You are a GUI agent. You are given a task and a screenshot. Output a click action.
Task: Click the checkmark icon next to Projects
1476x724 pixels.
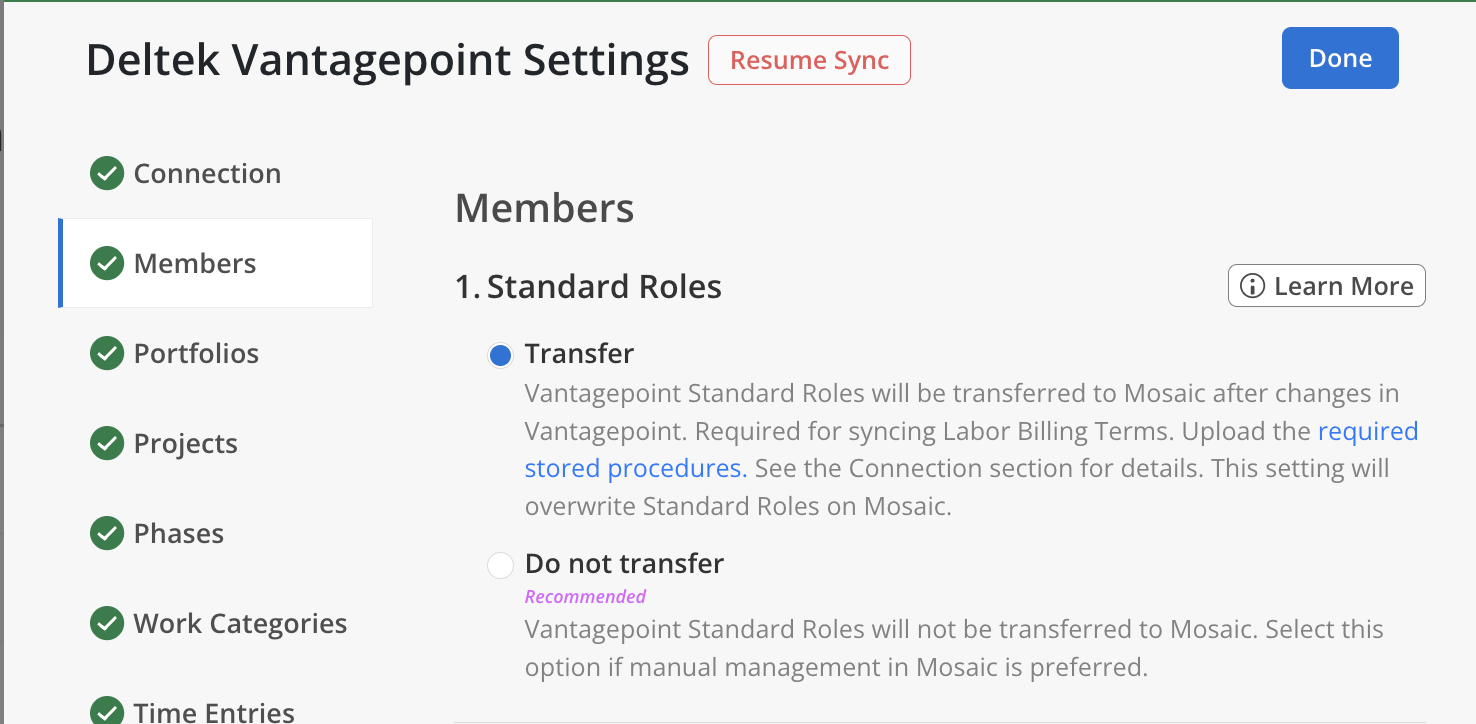(x=106, y=443)
